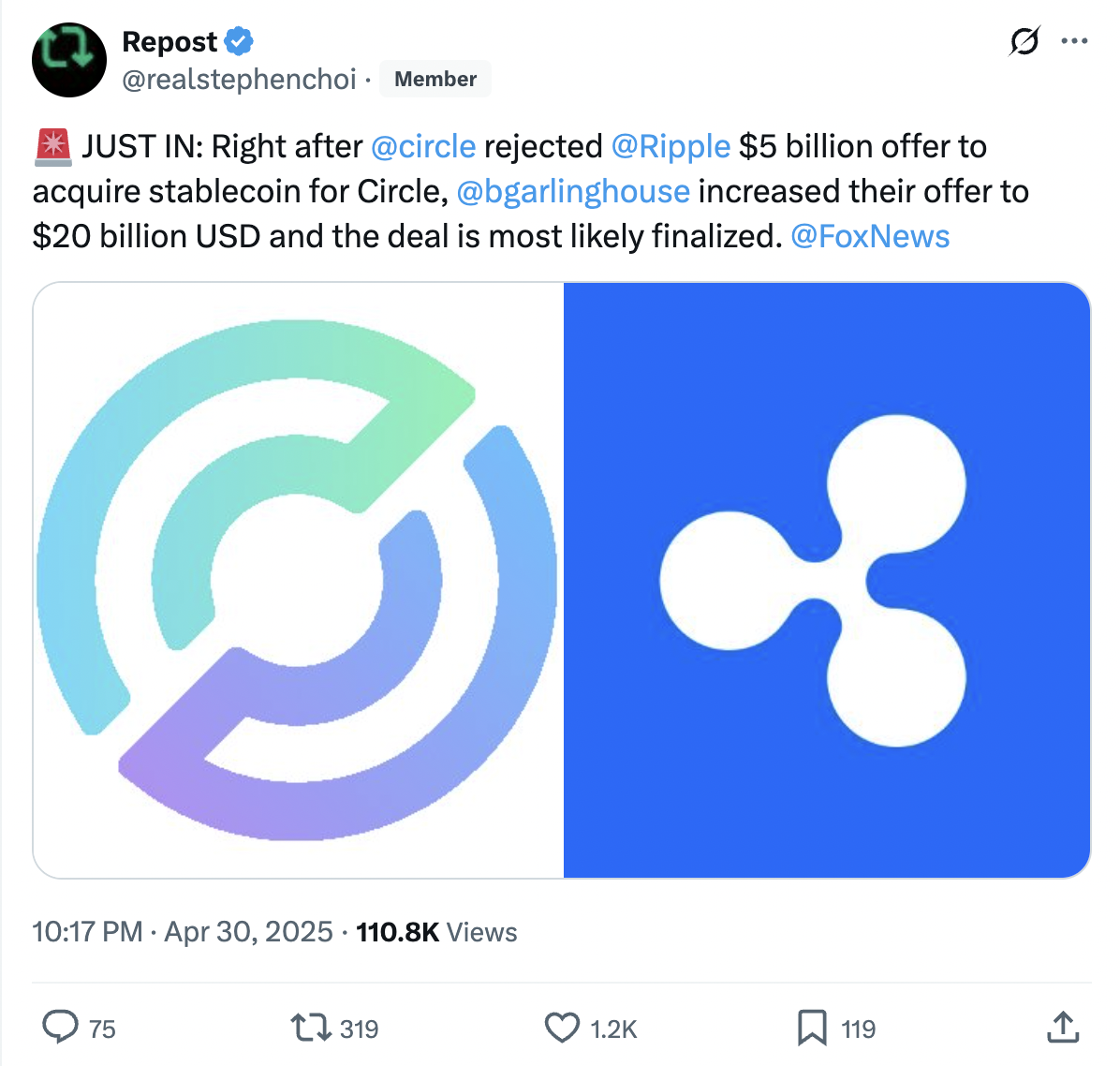The width and height of the screenshot is (1120, 1066).
Task: Open the @circle mention link
Action: coord(423,147)
